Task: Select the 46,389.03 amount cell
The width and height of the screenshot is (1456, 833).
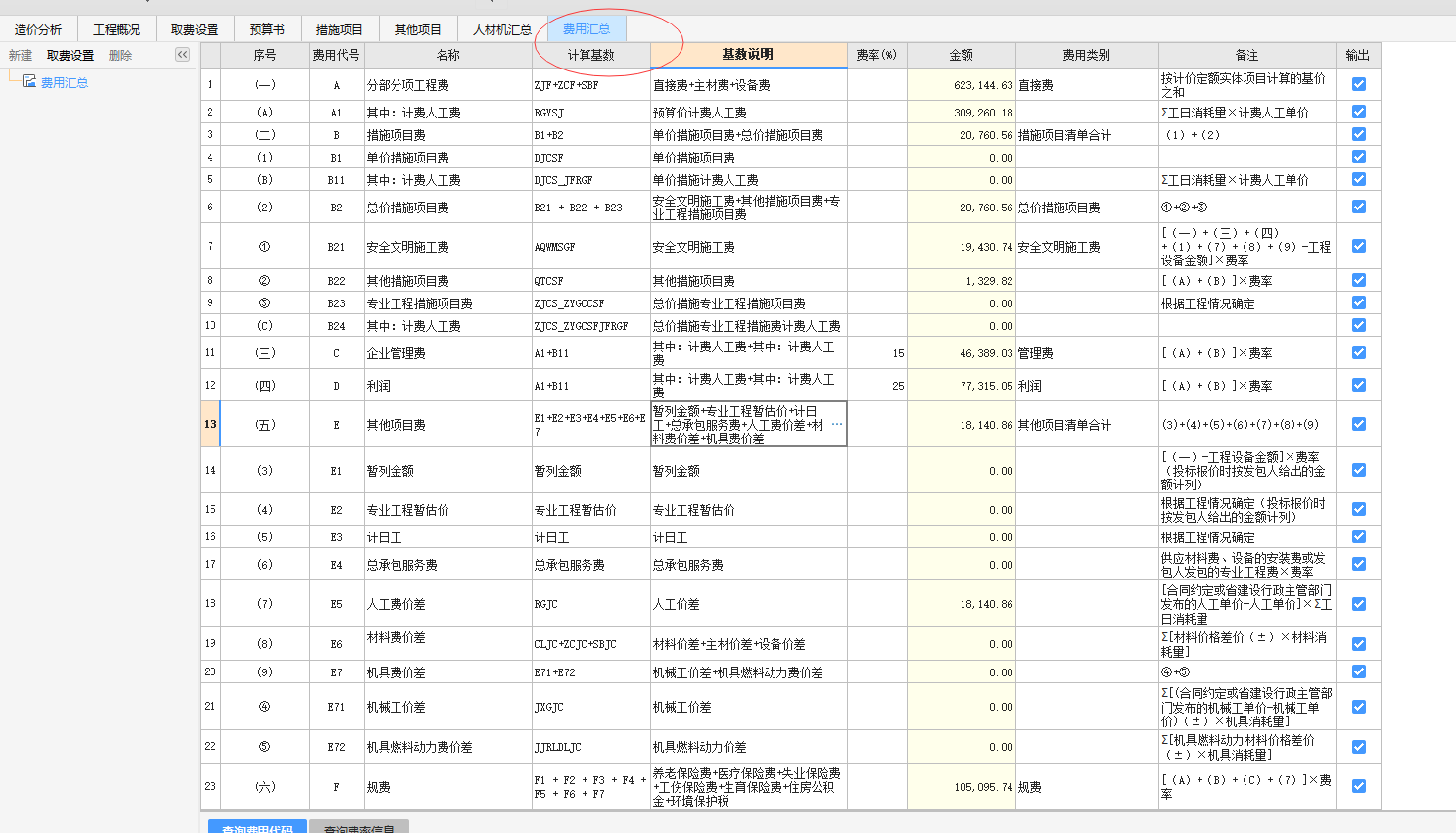Action: pyautogui.click(x=961, y=353)
